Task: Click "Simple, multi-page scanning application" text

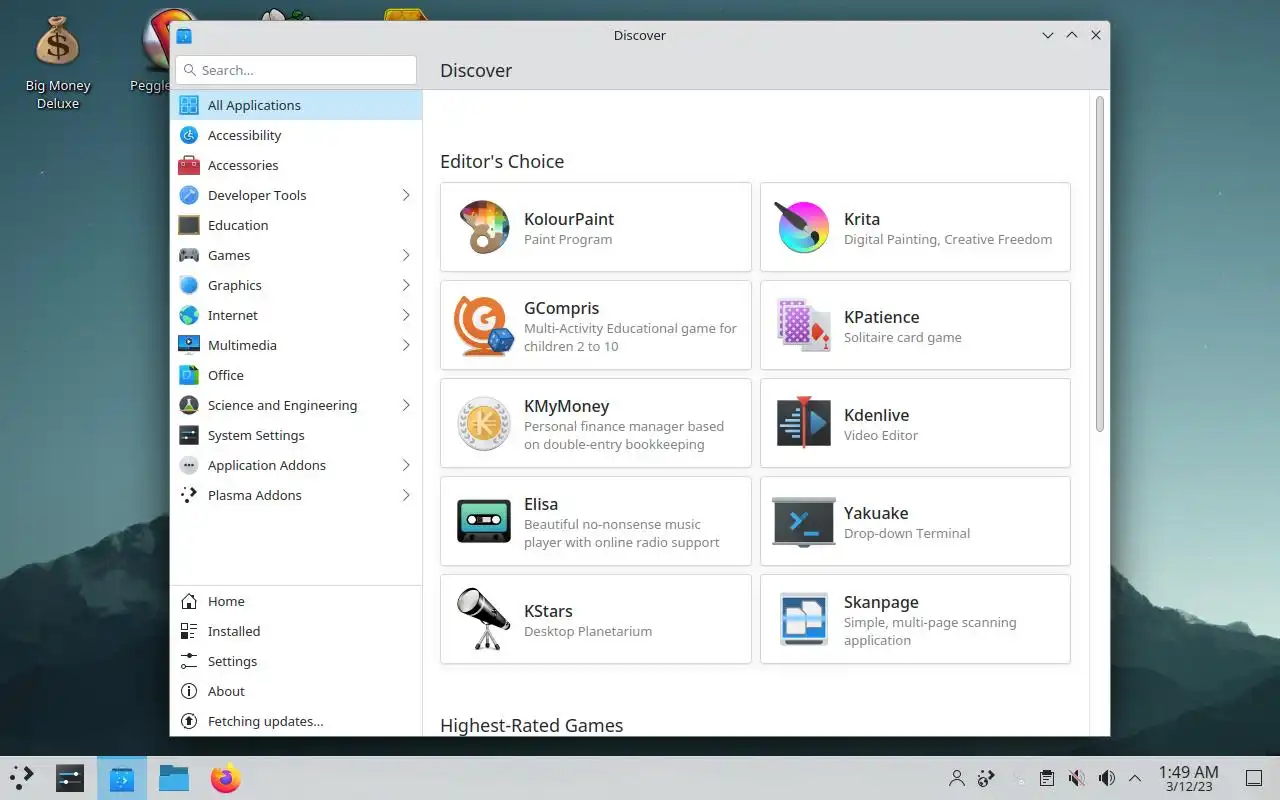Action: point(930,631)
